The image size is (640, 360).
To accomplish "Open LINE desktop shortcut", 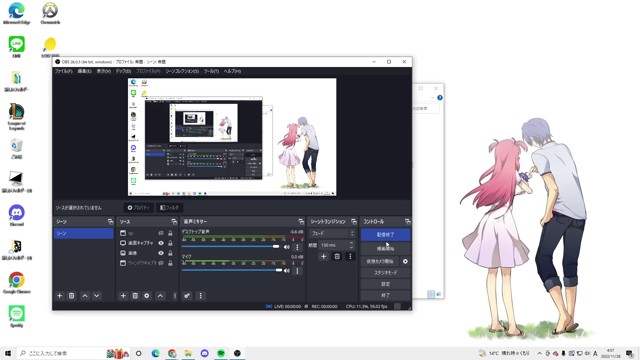I will click(x=16, y=47).
